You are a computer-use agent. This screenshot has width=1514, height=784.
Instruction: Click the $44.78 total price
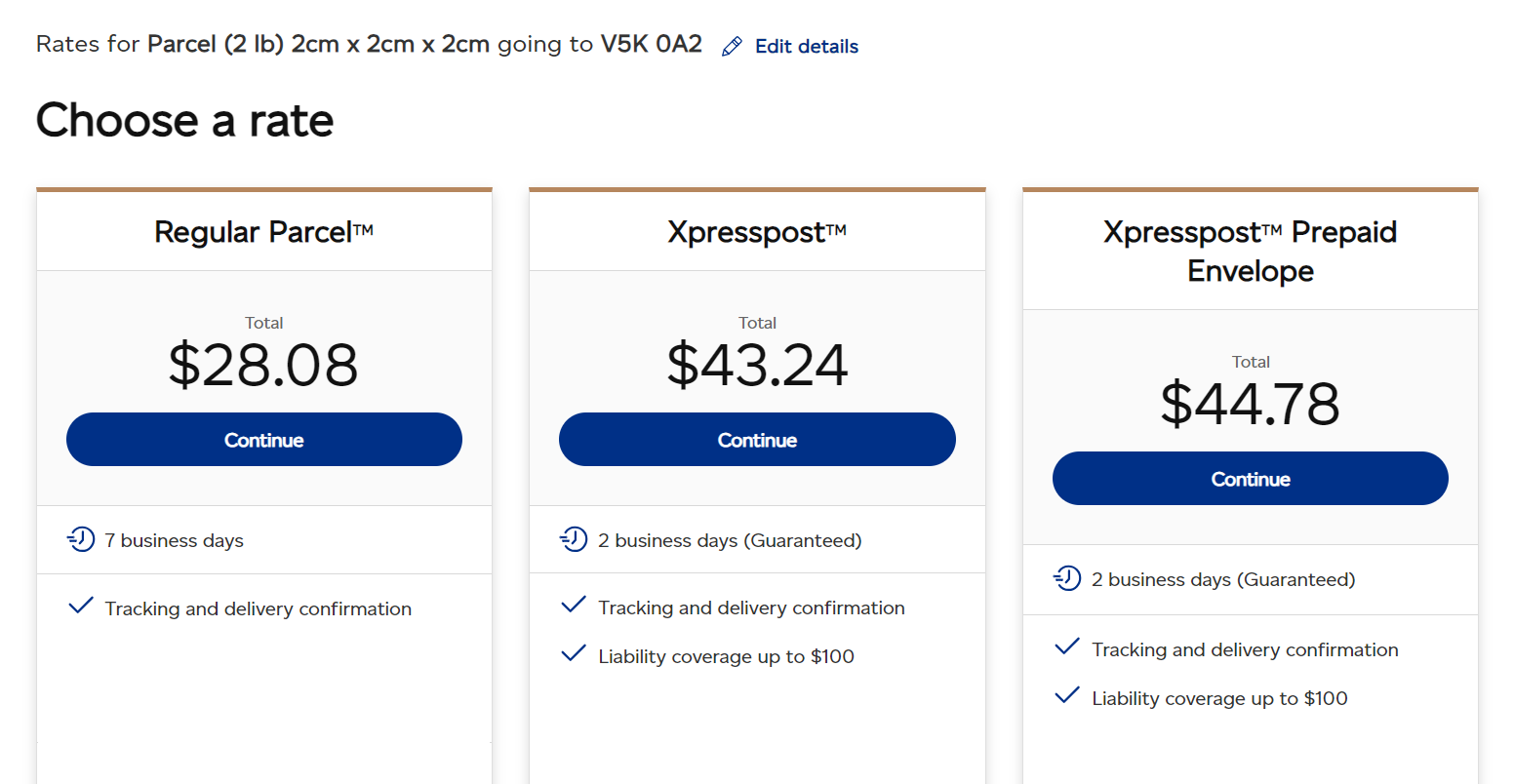tap(1250, 405)
